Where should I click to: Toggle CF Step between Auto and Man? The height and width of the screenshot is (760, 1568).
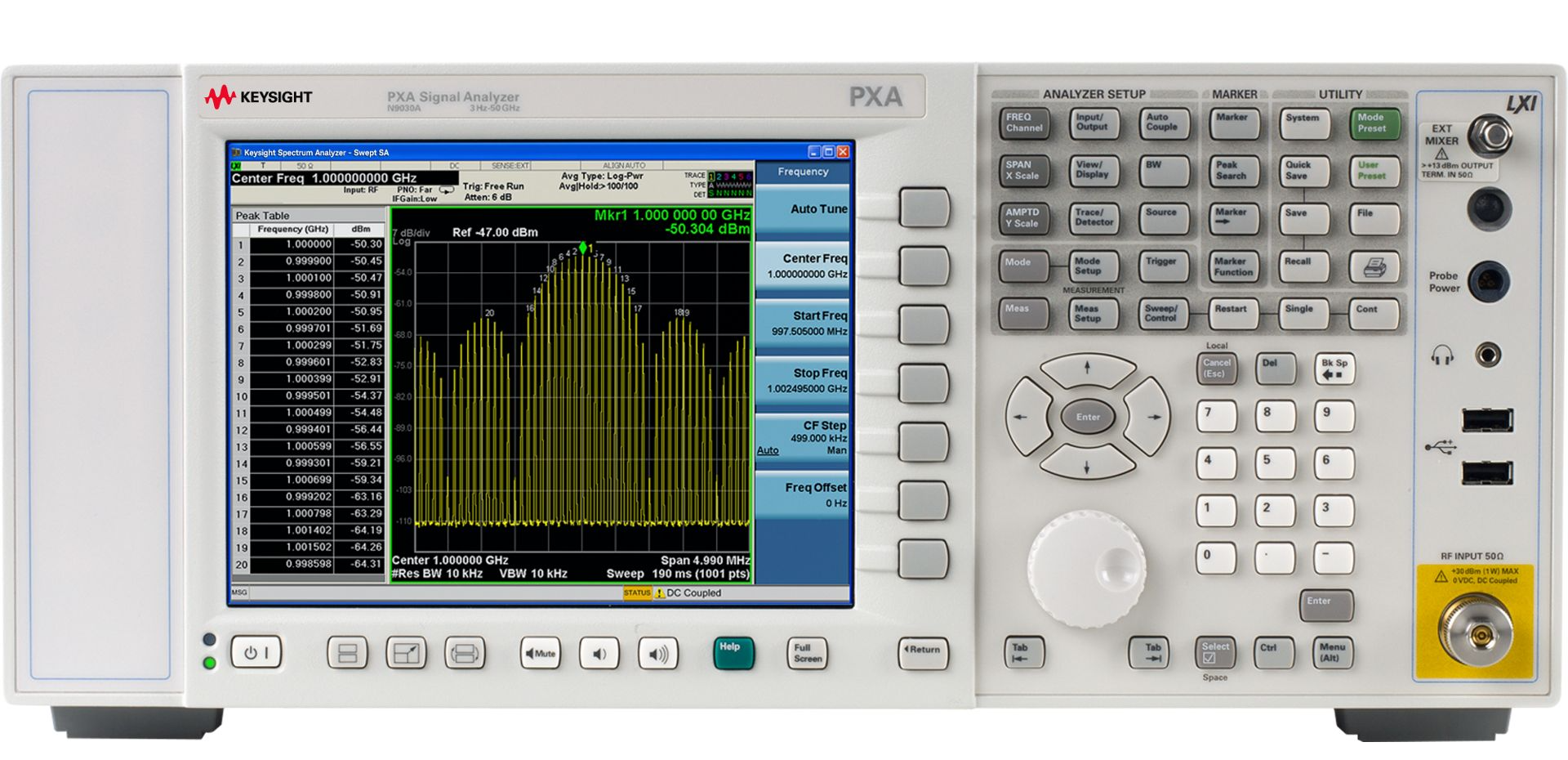pos(802,439)
